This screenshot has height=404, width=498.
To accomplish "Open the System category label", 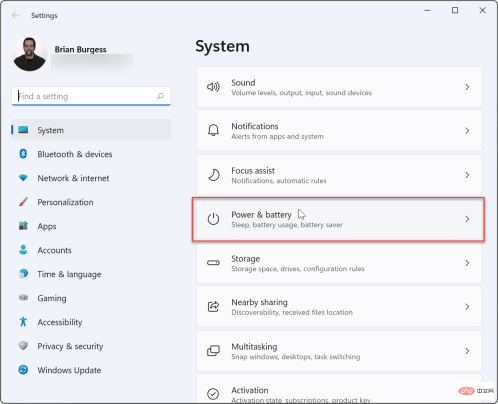I will (50, 130).
